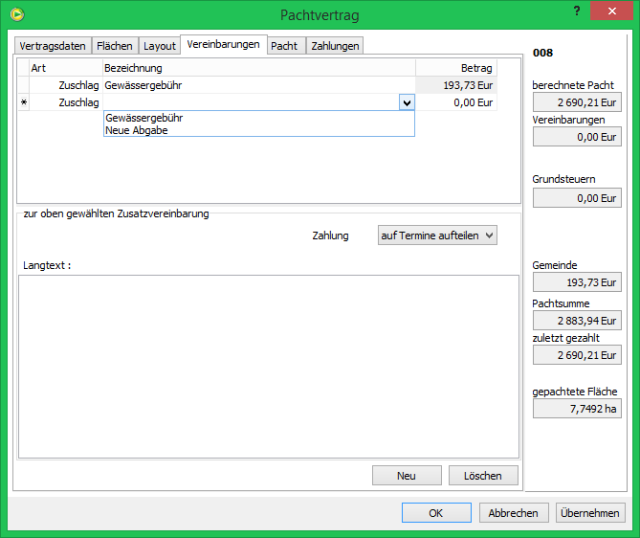Switch to the Vertragsdaten tab
The image size is (640, 538).
[x=53, y=46]
